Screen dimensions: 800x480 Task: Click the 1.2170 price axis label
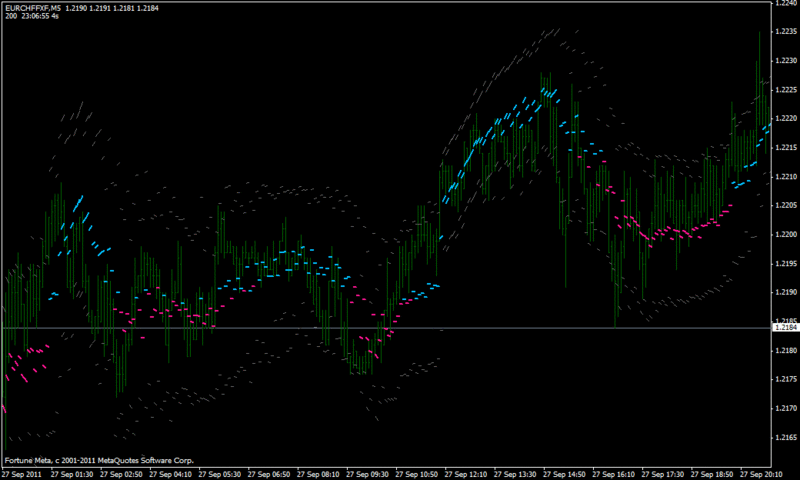point(786,408)
